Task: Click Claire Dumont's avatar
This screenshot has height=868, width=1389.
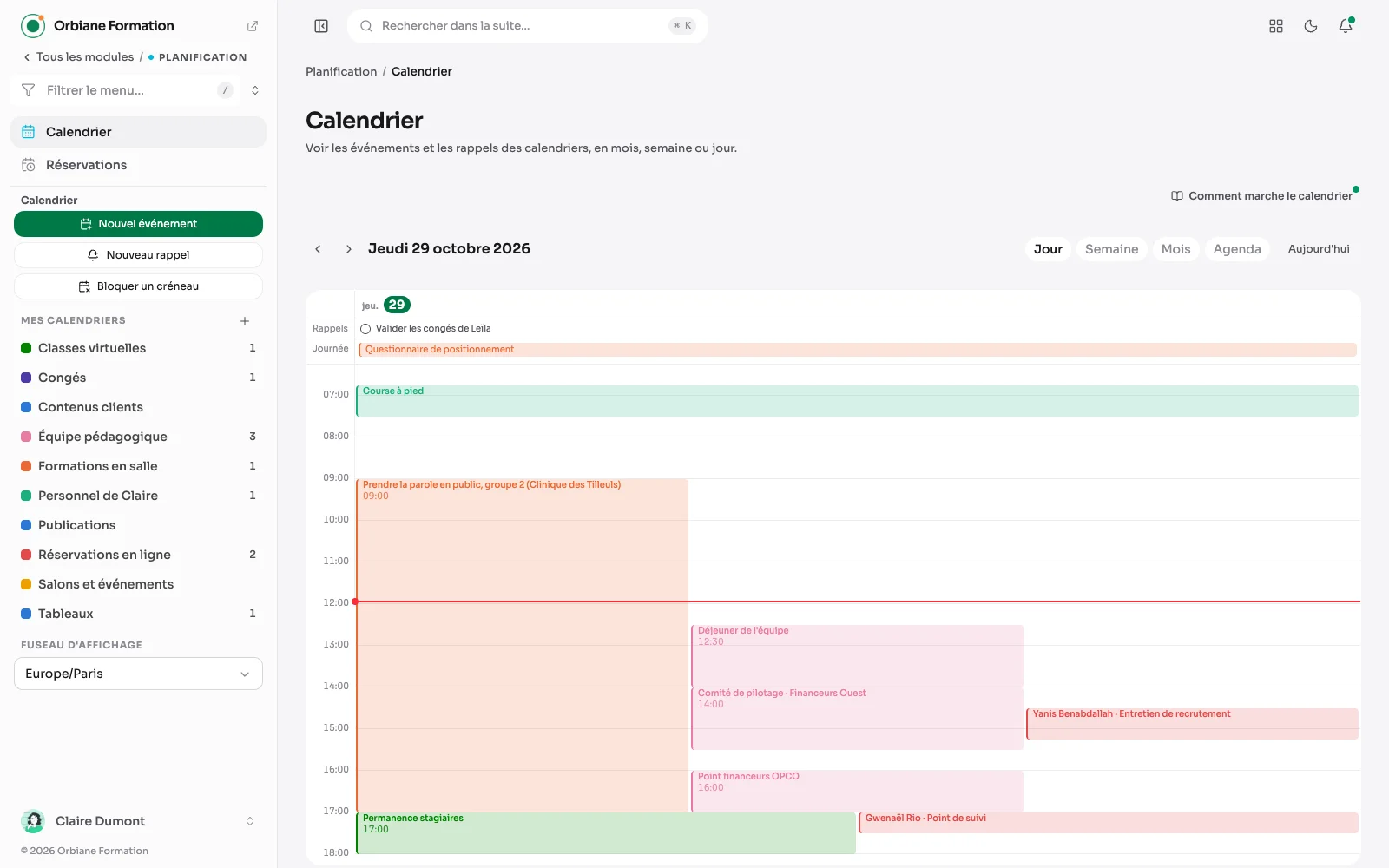Action: [x=33, y=821]
